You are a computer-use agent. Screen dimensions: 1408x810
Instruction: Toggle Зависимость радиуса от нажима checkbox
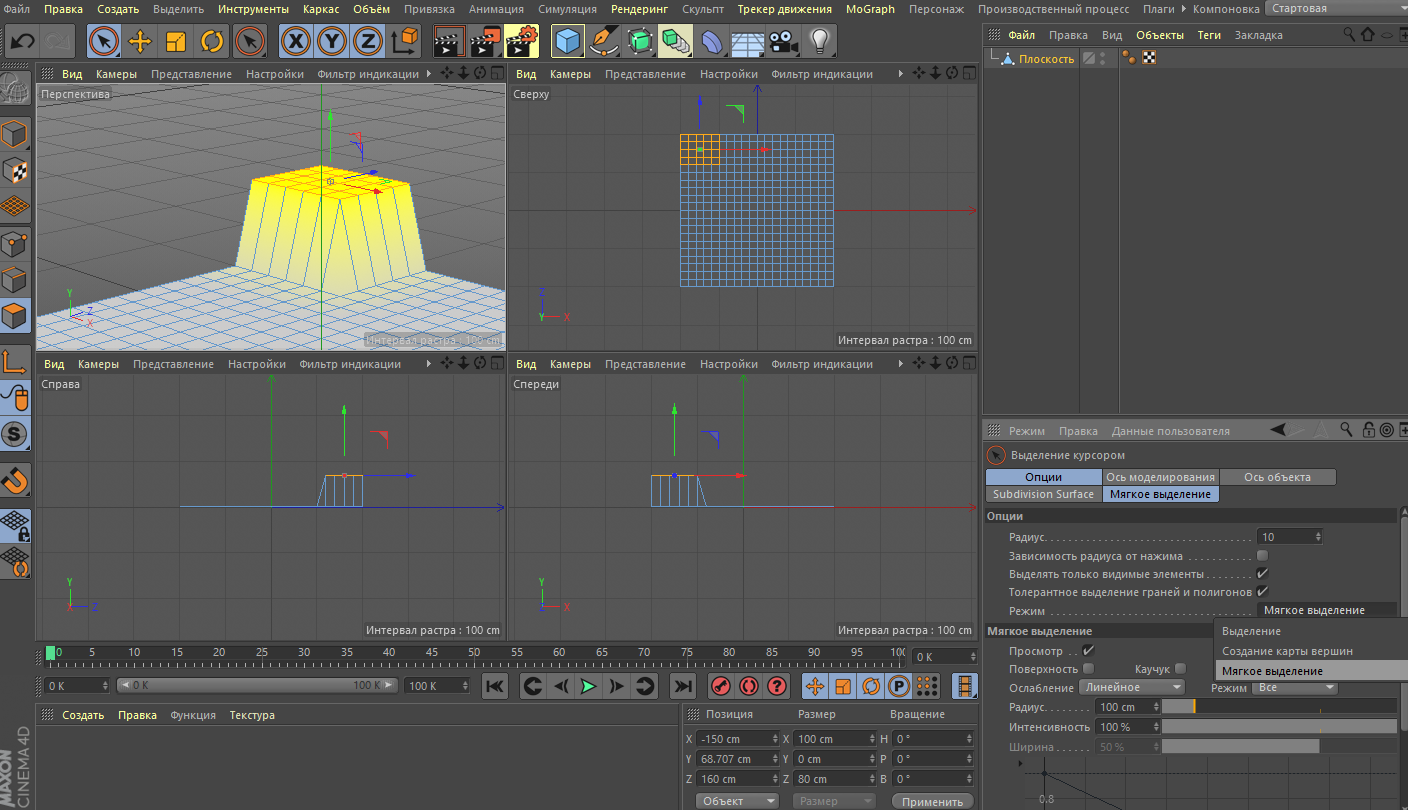[x=1262, y=556]
